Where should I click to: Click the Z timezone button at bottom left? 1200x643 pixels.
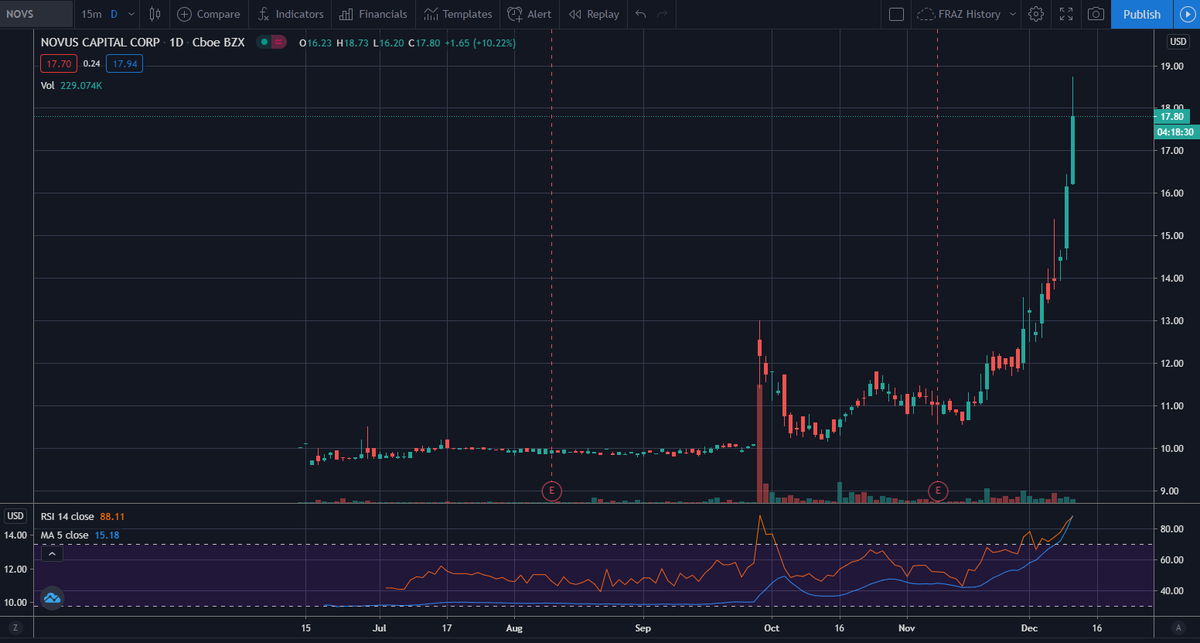[x=16, y=626]
